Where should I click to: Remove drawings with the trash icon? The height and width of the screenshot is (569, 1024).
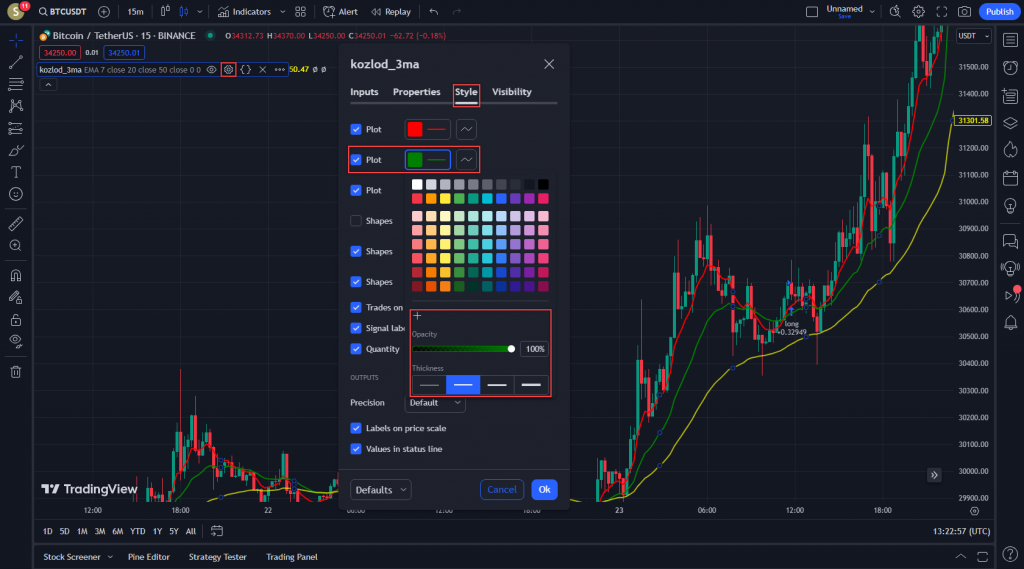16,372
